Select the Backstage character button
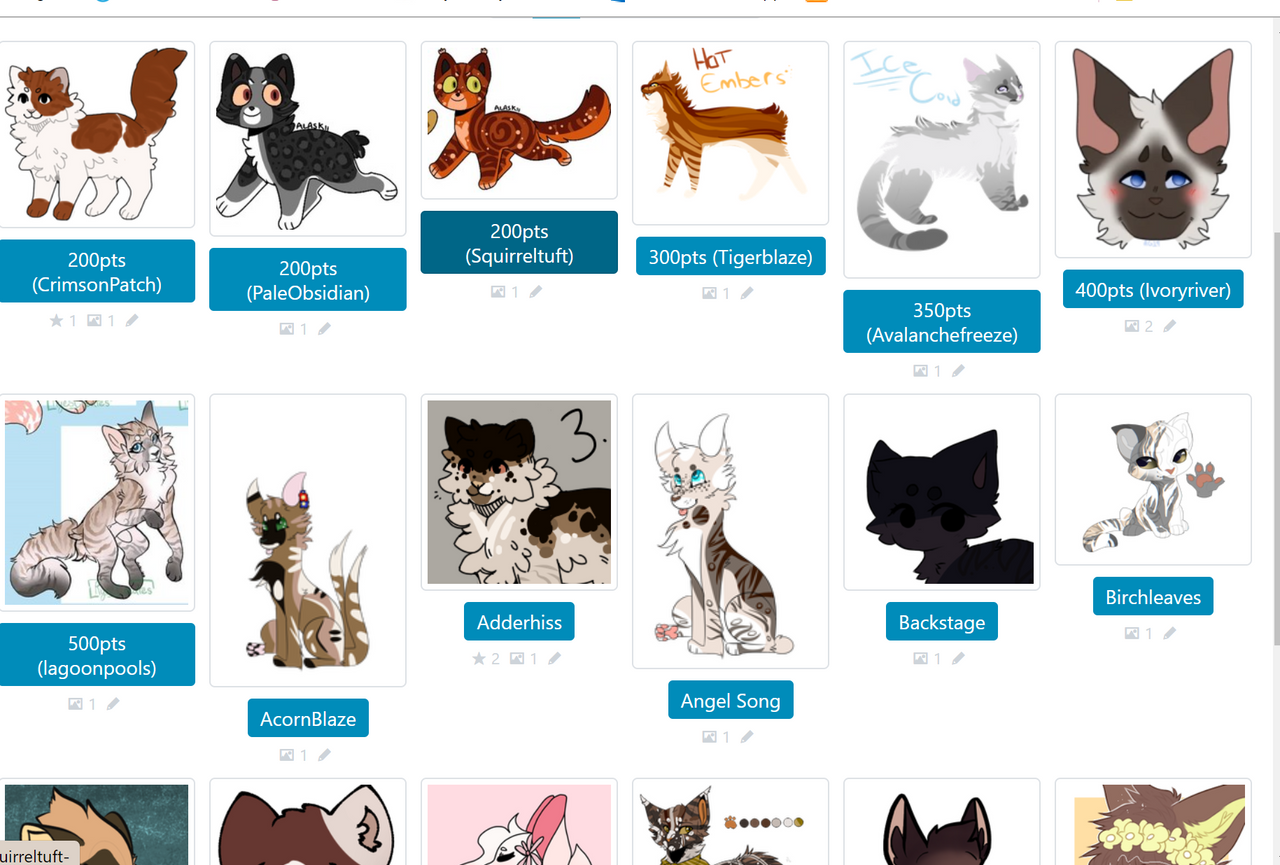 pos(942,622)
